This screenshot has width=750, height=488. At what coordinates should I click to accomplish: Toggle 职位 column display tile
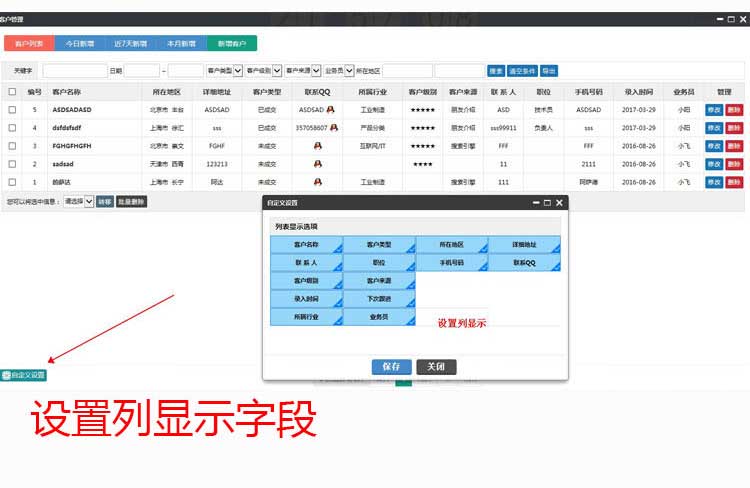[x=379, y=263]
